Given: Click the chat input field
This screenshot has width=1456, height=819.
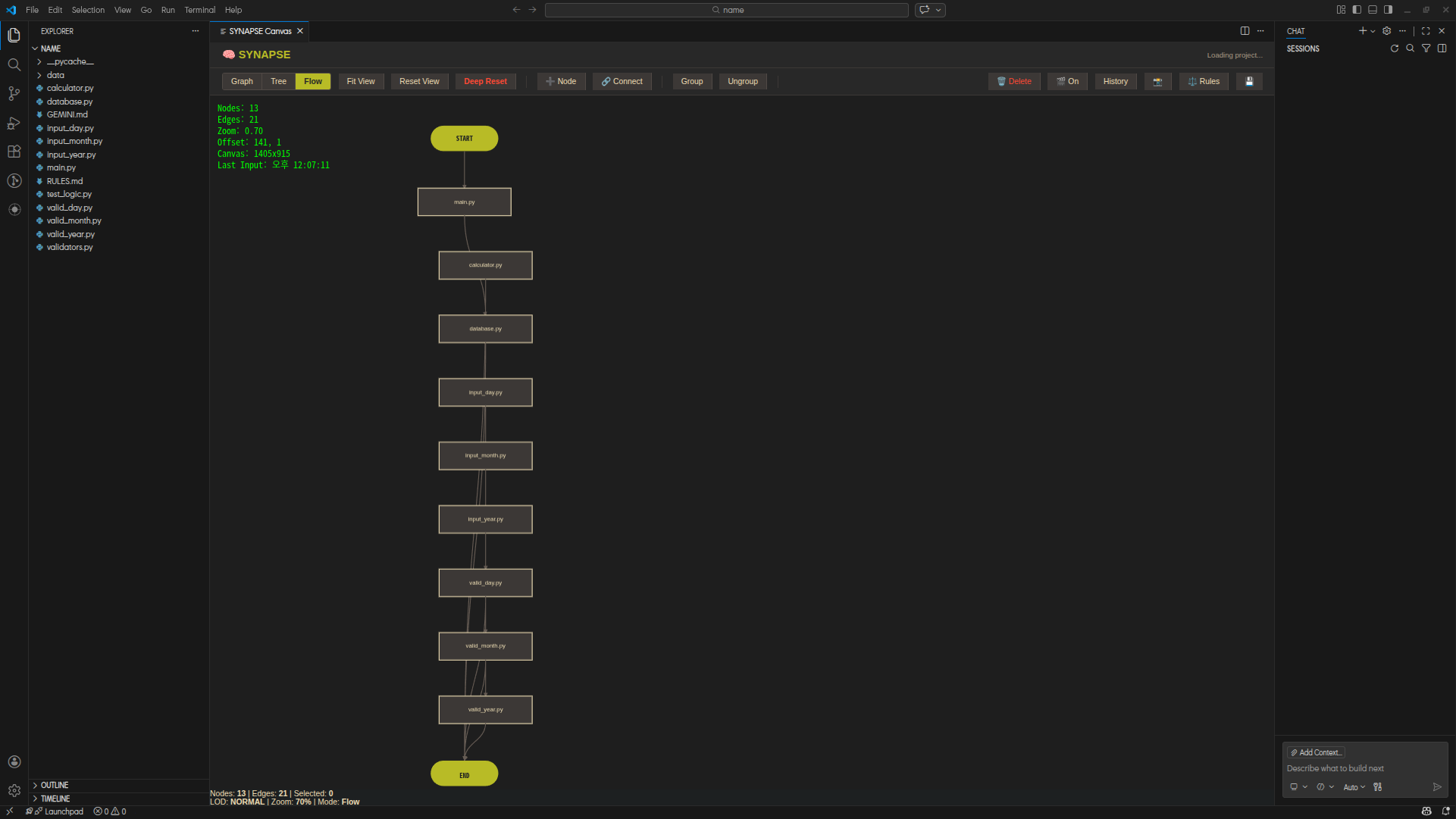Looking at the screenshot, I should [1357, 768].
